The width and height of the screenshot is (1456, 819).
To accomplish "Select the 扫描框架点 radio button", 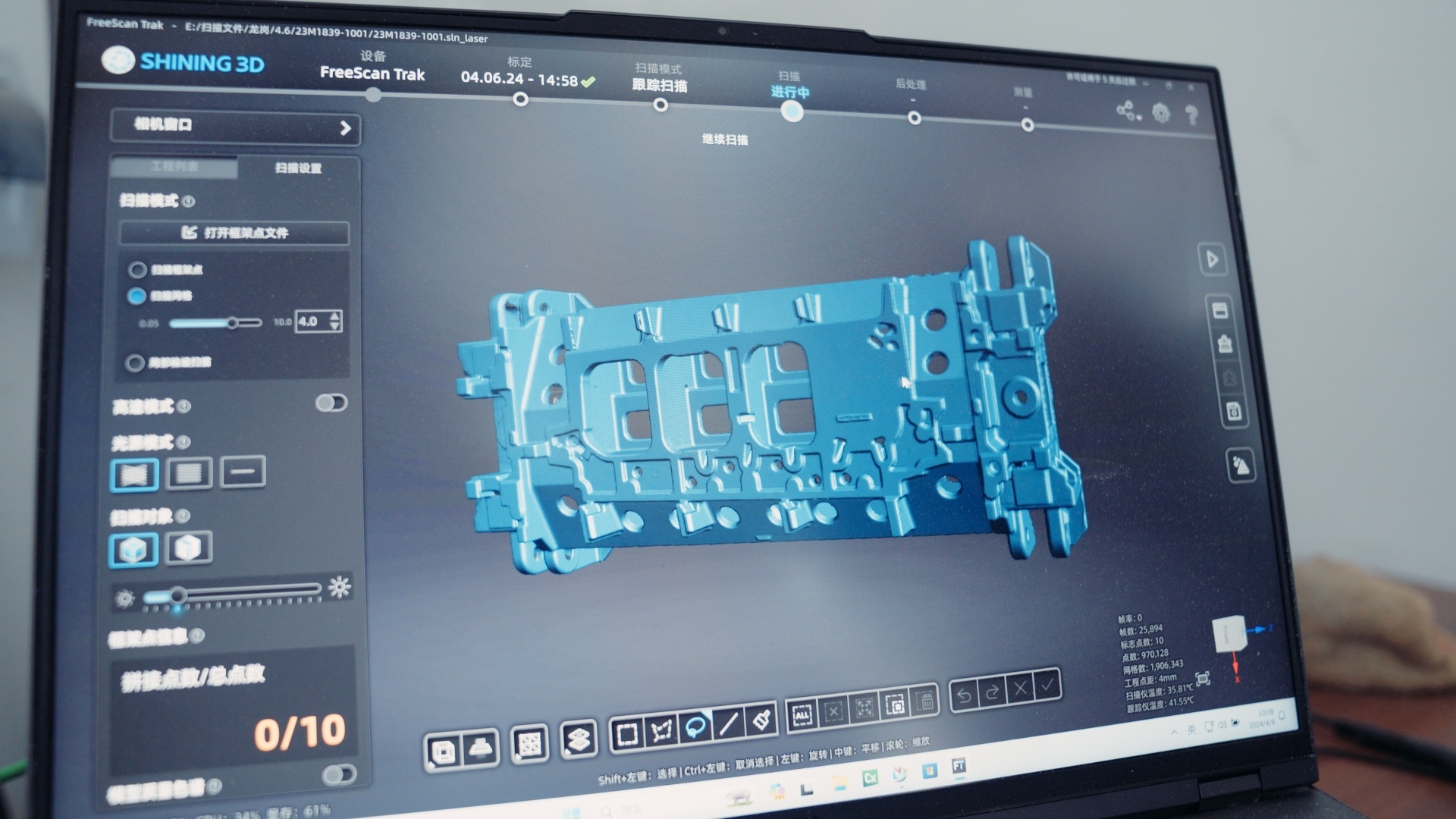I will click(139, 270).
